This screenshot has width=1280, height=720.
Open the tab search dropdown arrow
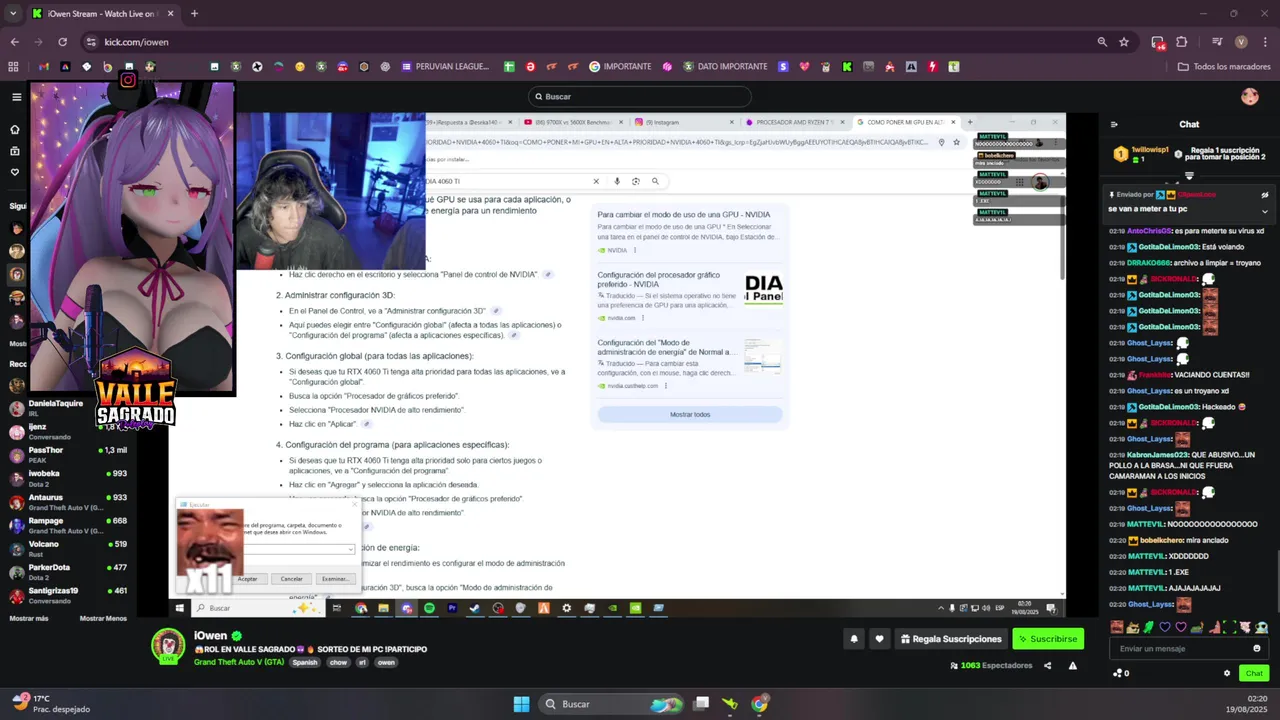pos(13,13)
